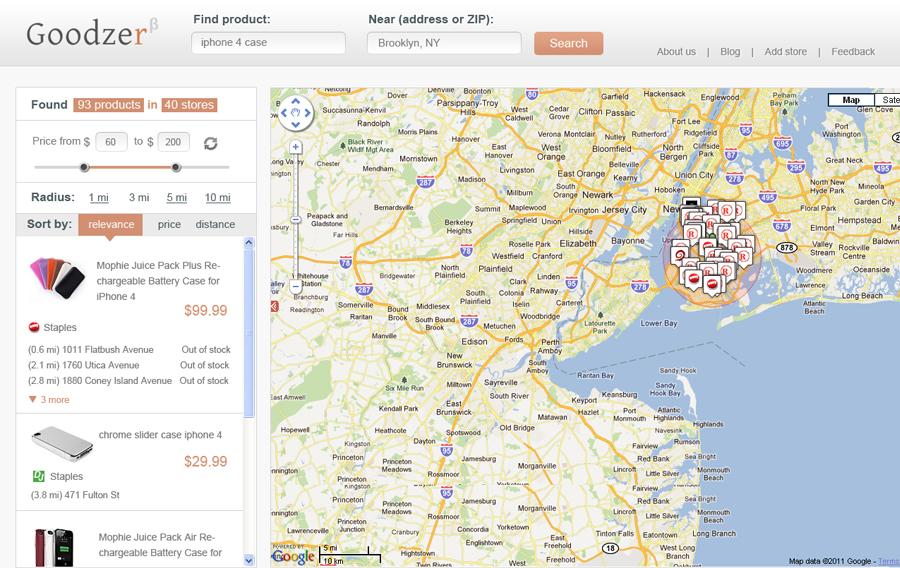Open the chrome slider case thumbnail
Screen dimensions: 900x568
[x=61, y=443]
